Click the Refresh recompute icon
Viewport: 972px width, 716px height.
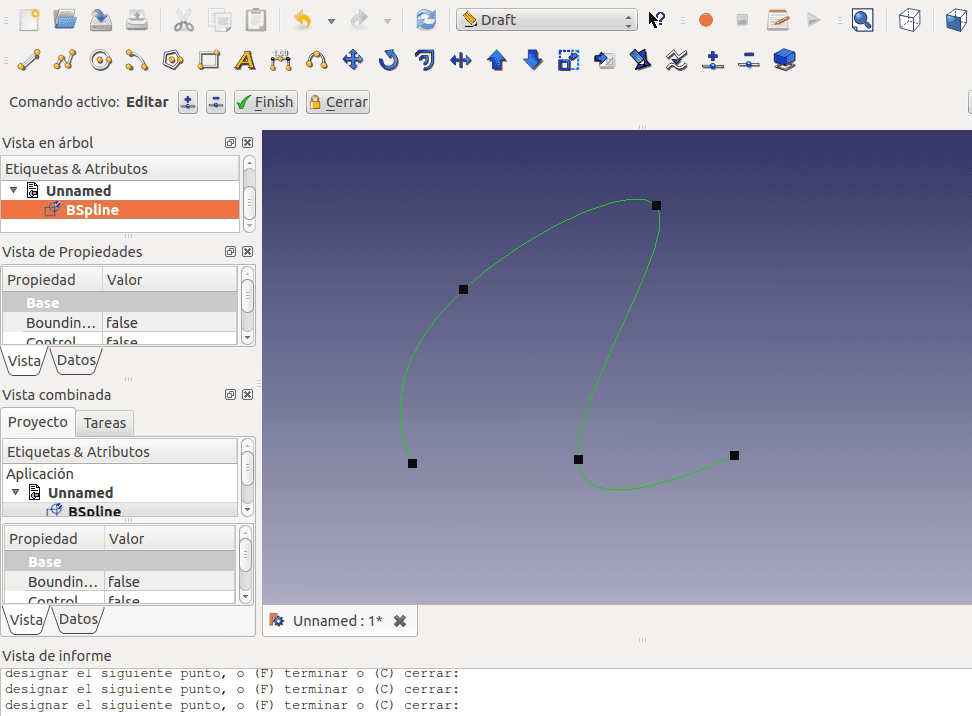coord(426,20)
